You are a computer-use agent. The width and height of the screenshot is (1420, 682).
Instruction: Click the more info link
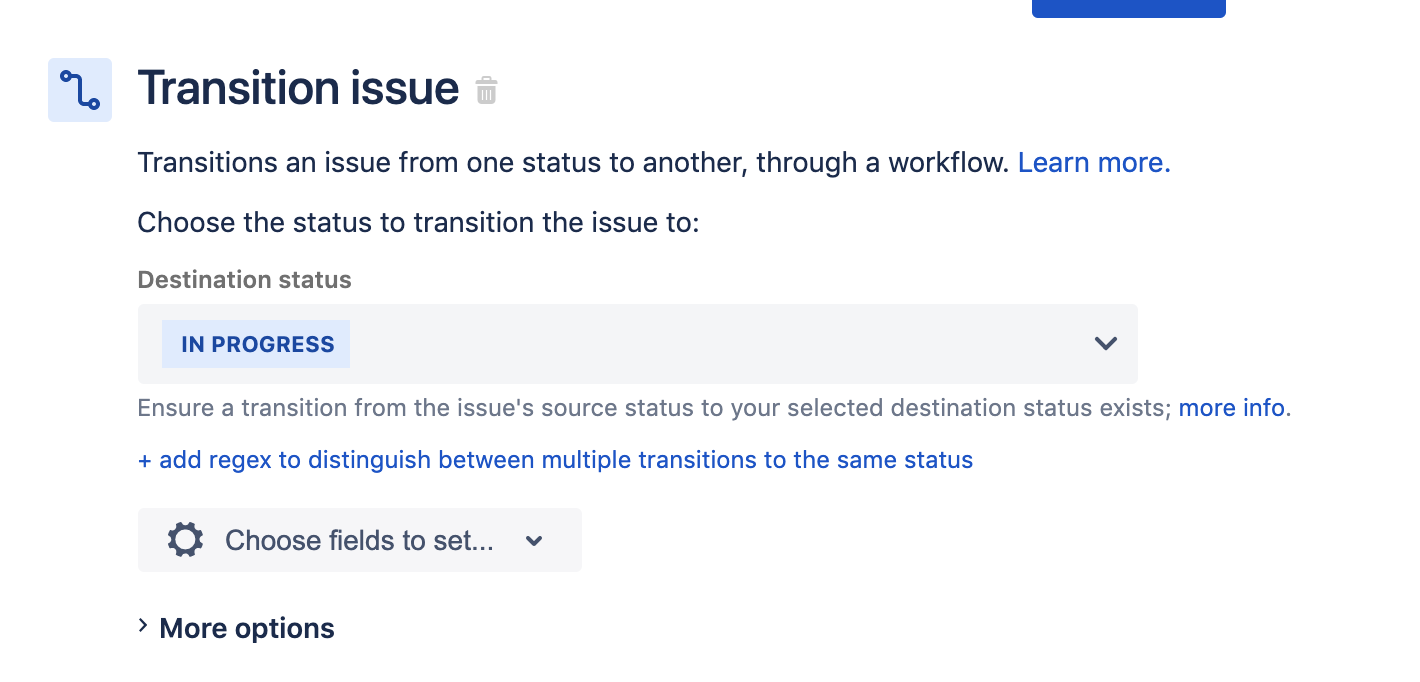click(x=1232, y=408)
